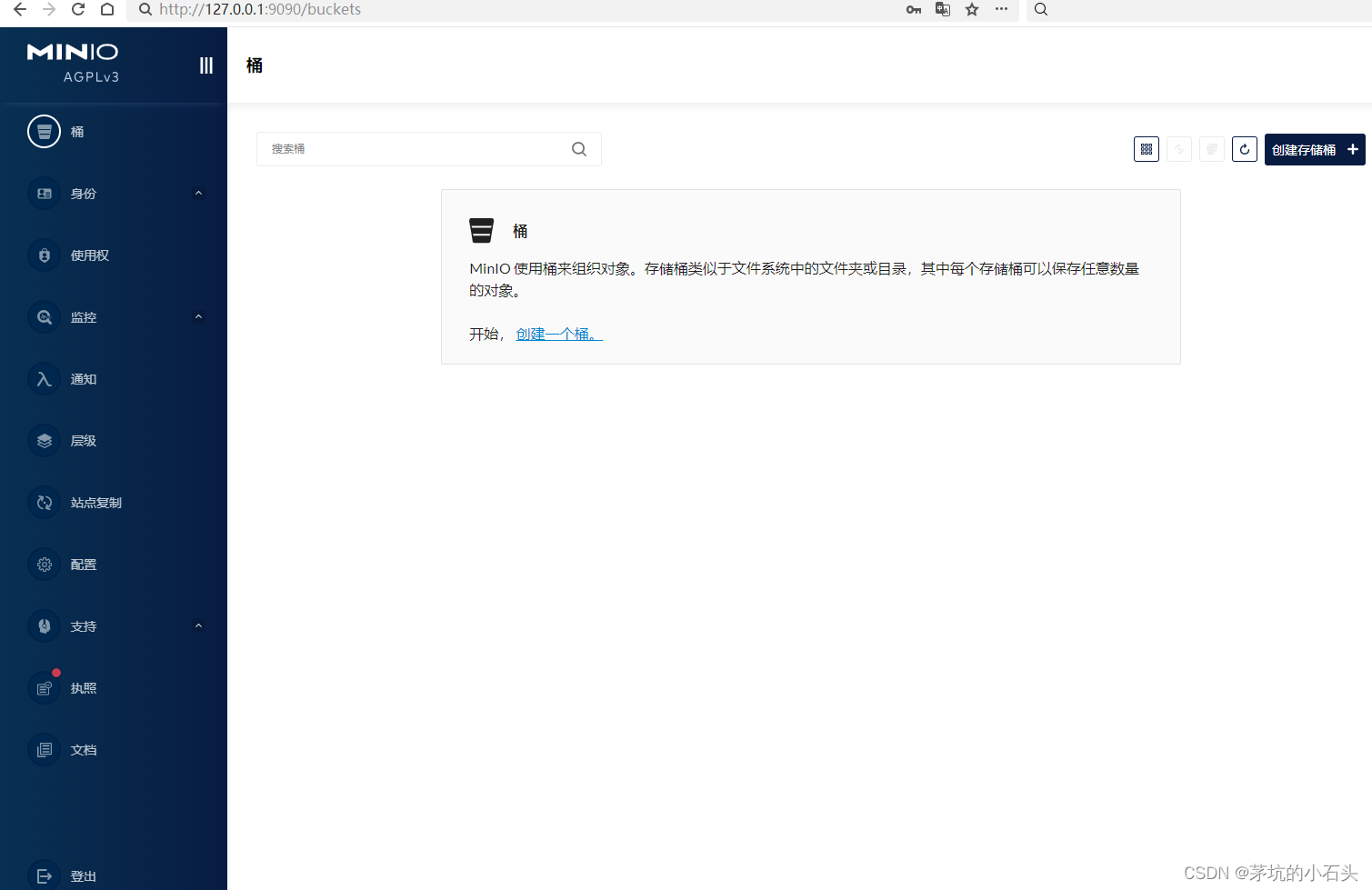Open the License (执照) section
1372x890 pixels.
82,687
